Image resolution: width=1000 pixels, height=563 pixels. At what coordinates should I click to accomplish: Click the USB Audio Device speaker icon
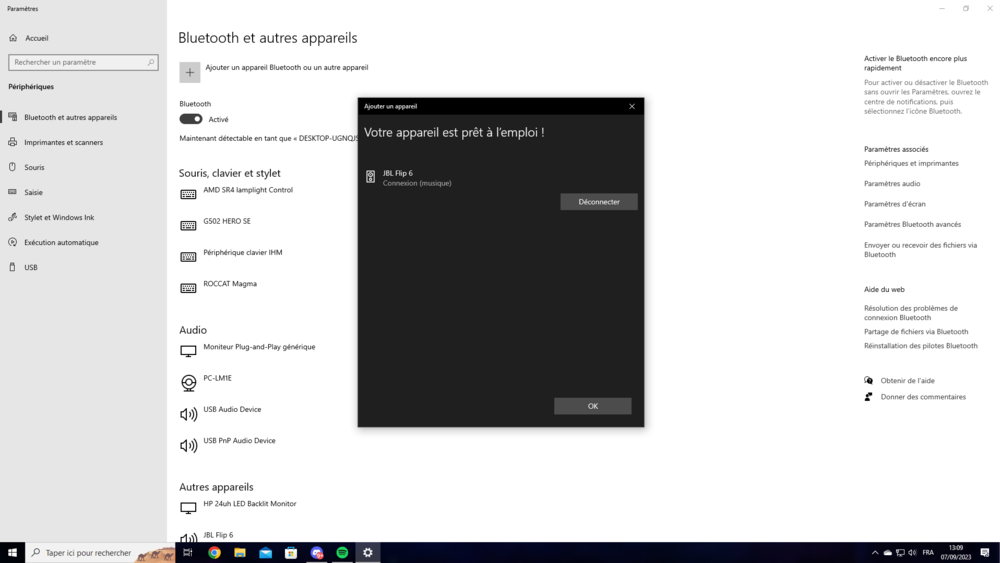(x=188, y=414)
